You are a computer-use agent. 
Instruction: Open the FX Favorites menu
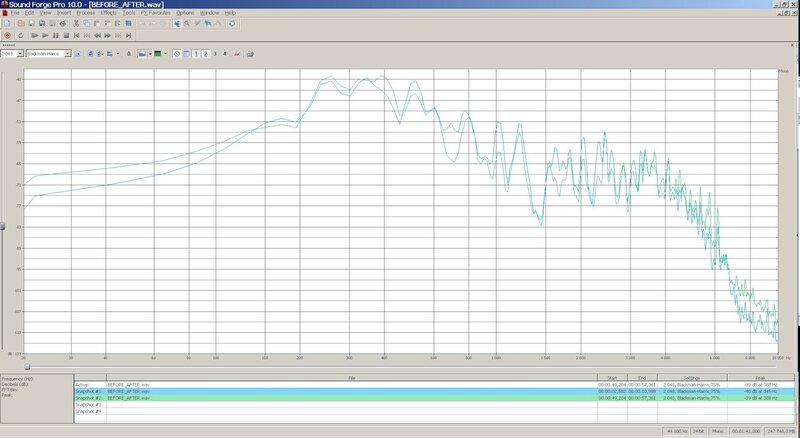pyautogui.click(x=154, y=12)
